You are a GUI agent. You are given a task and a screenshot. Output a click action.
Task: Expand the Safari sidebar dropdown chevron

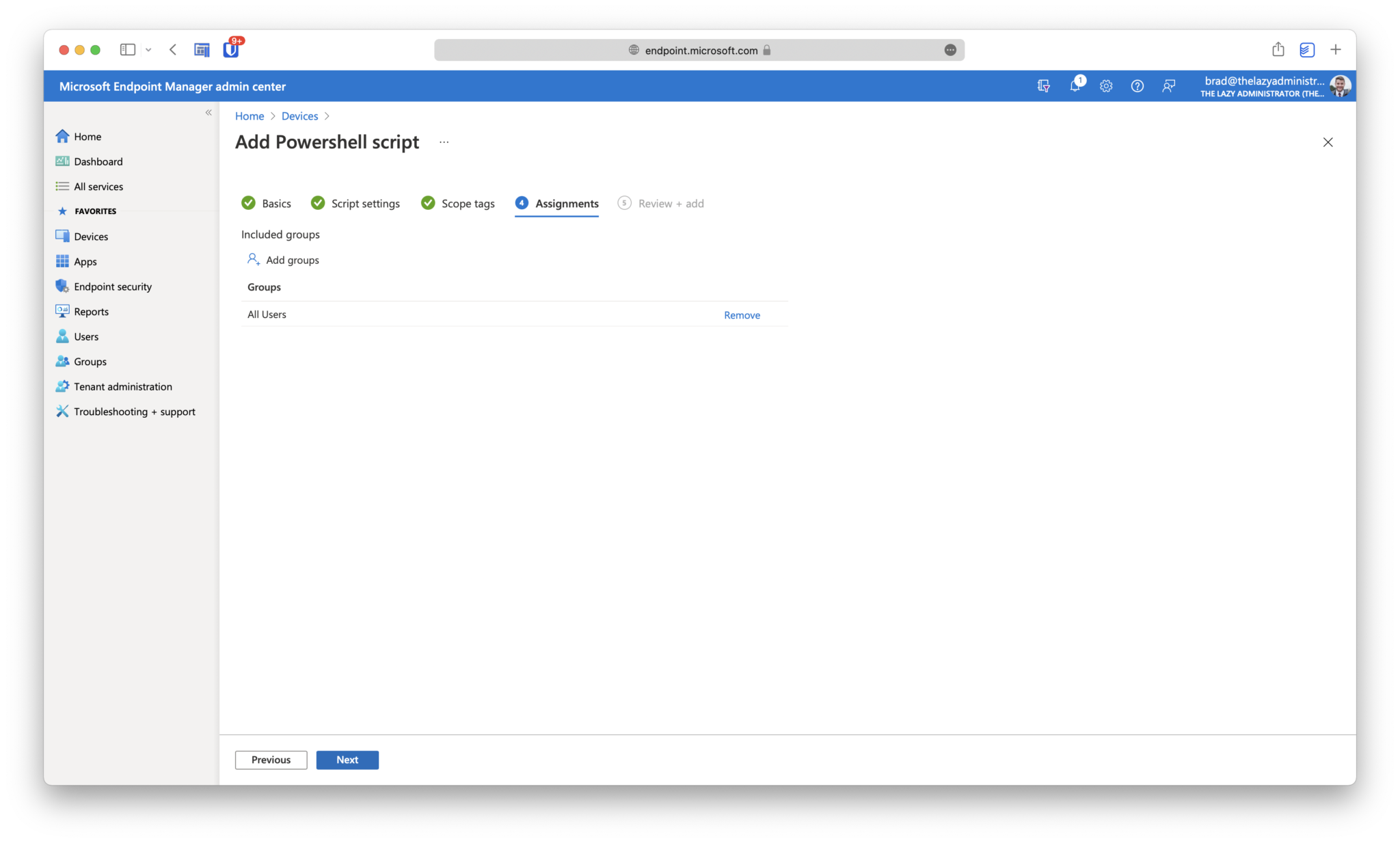(x=148, y=50)
